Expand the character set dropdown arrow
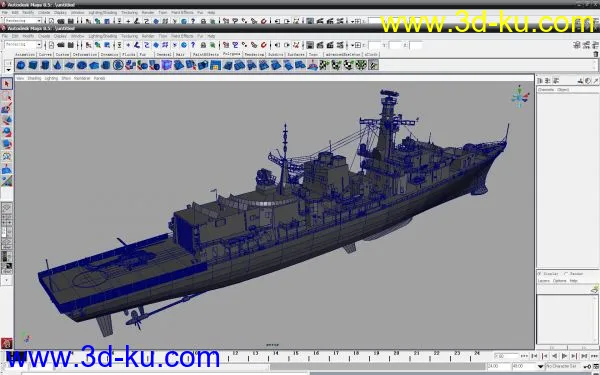 click(540, 367)
